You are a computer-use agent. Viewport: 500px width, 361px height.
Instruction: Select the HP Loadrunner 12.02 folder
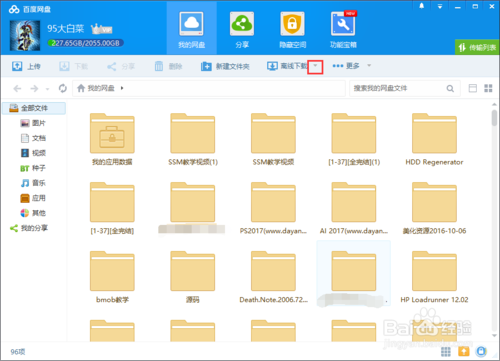(x=434, y=277)
